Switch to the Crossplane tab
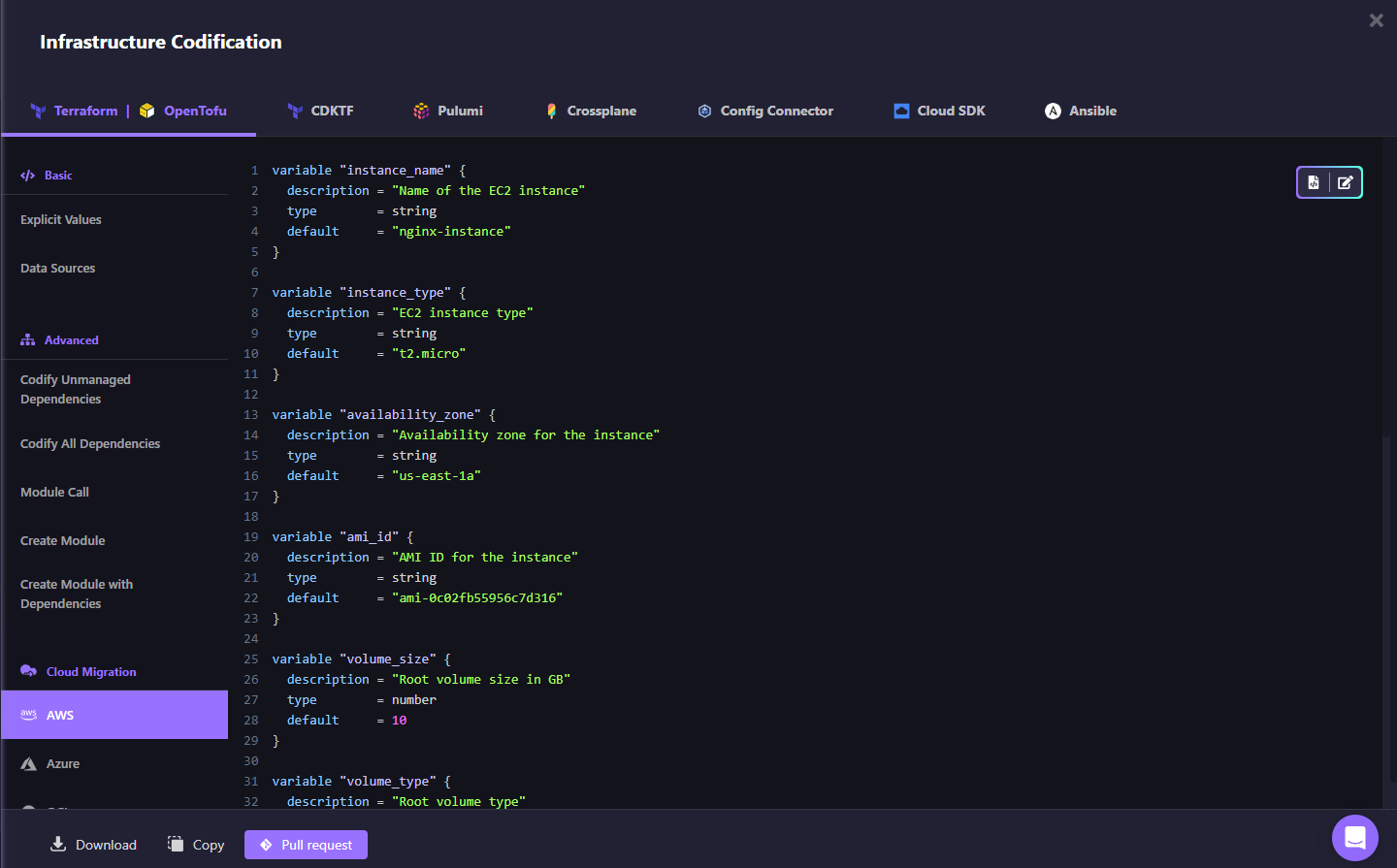Viewport: 1397px width, 868px height. pyautogui.click(x=591, y=111)
